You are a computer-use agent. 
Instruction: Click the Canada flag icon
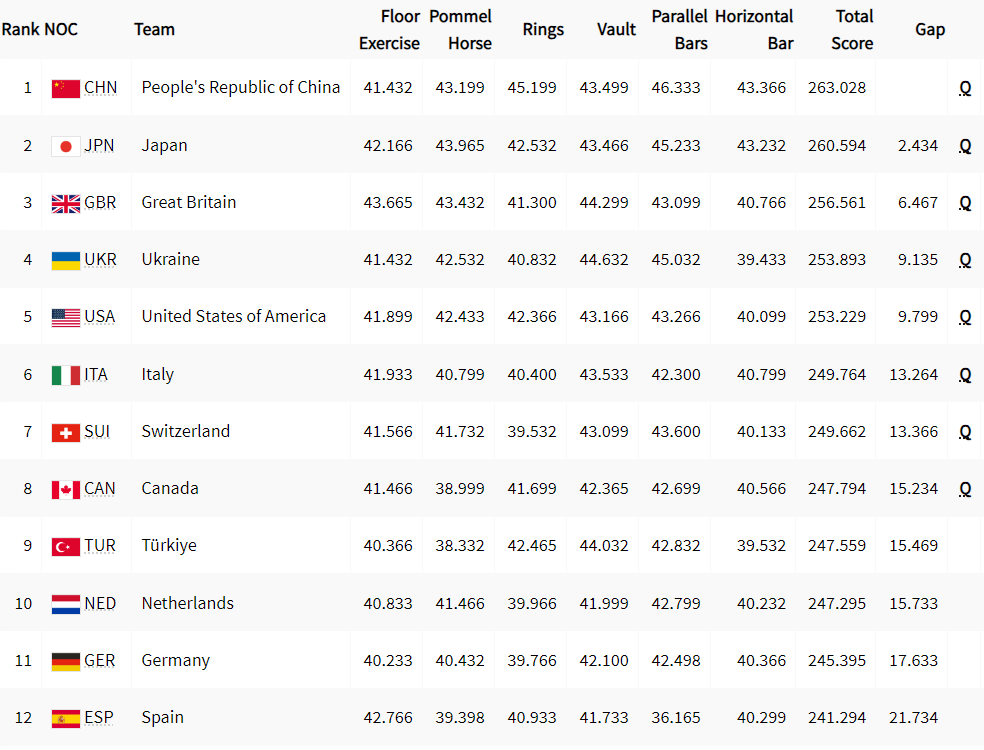point(66,490)
